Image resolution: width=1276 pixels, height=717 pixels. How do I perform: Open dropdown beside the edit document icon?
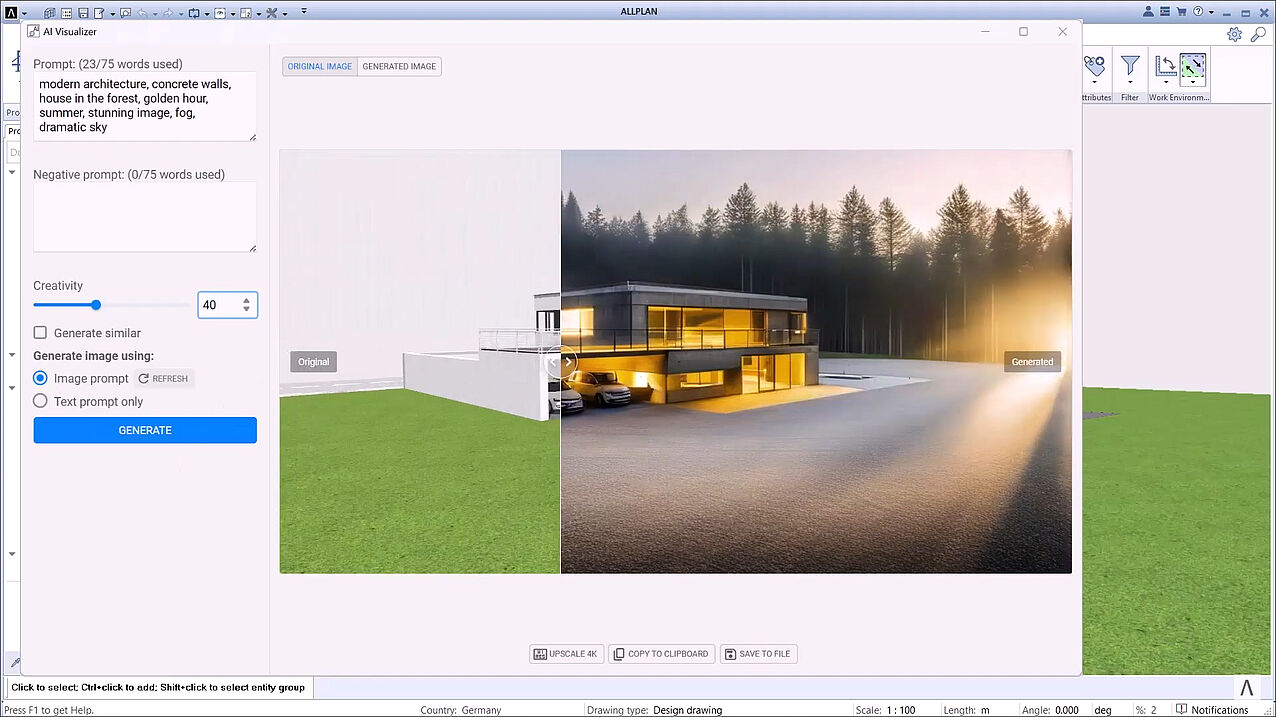[x=112, y=14]
